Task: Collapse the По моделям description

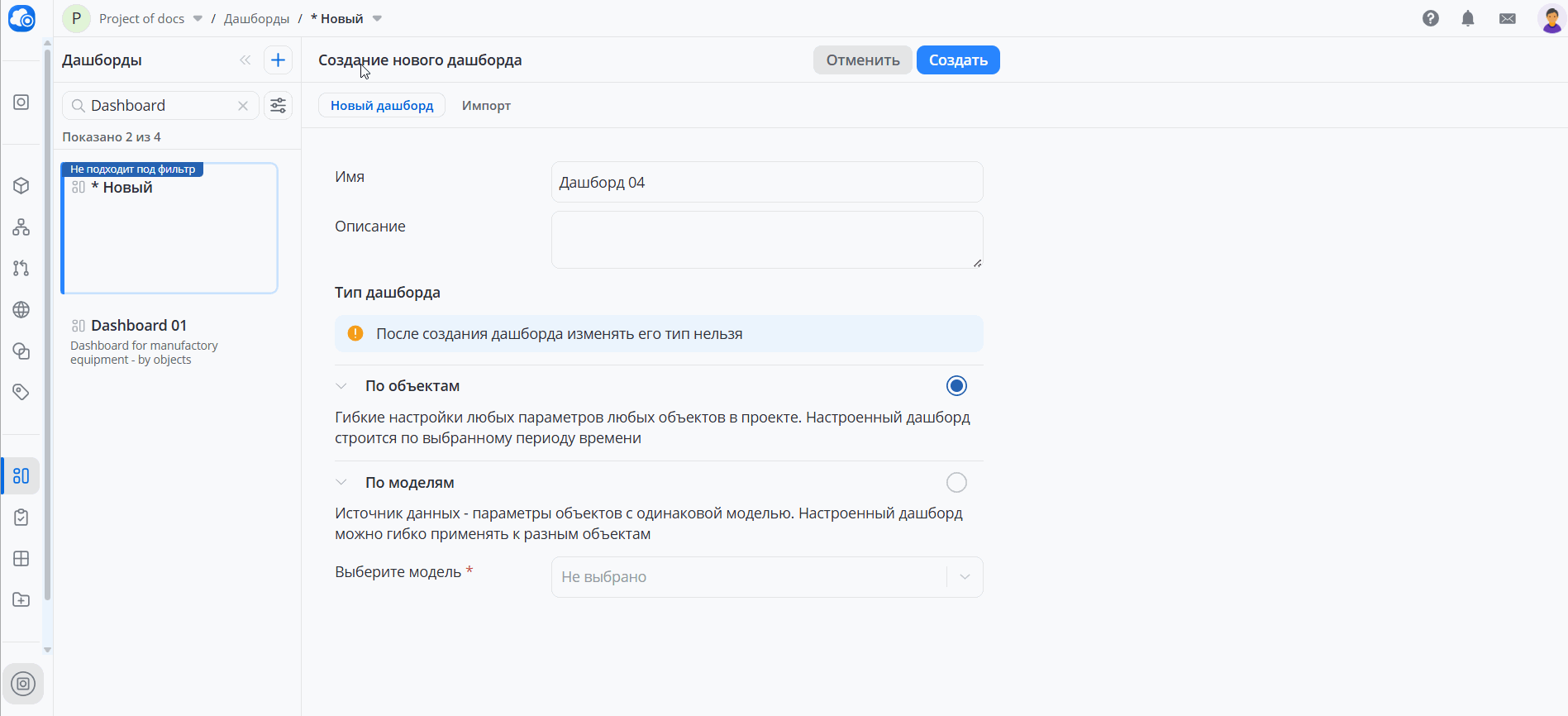Action: coord(341,483)
